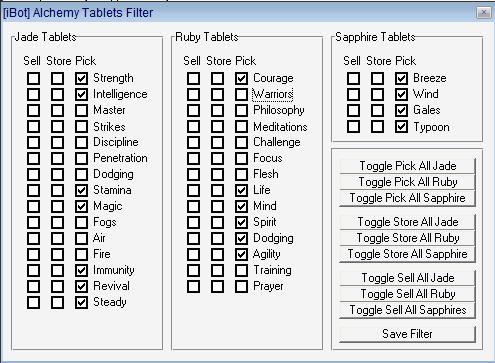Click Toggle Sell All Jade button

(x=407, y=278)
